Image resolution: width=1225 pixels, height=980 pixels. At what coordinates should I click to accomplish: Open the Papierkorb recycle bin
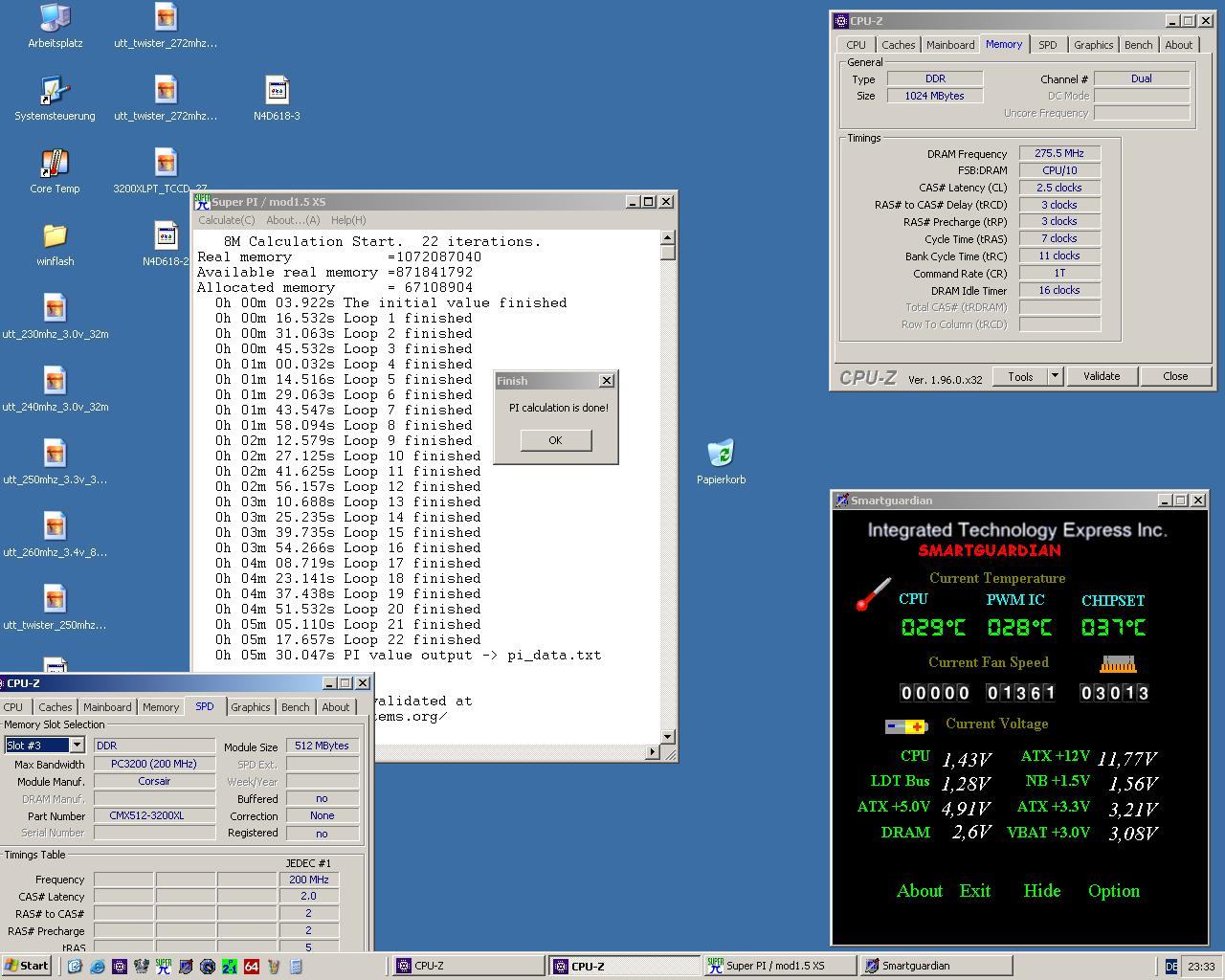pos(721,462)
